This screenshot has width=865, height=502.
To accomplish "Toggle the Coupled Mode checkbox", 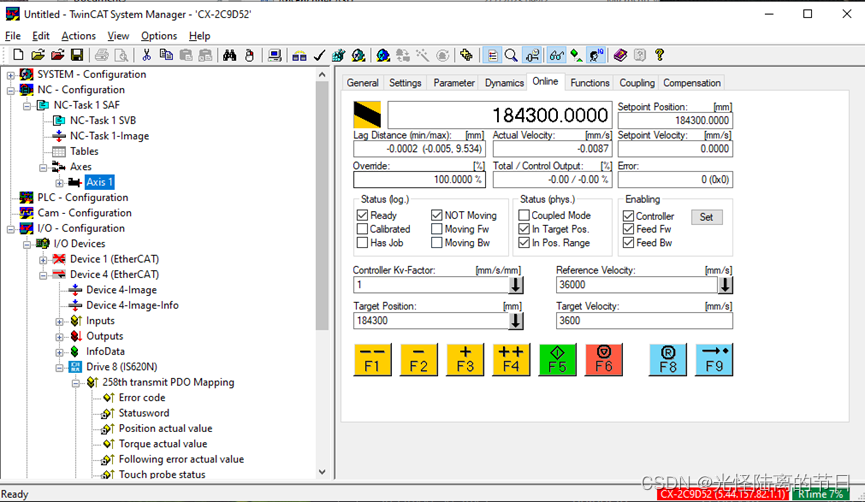I will point(524,215).
